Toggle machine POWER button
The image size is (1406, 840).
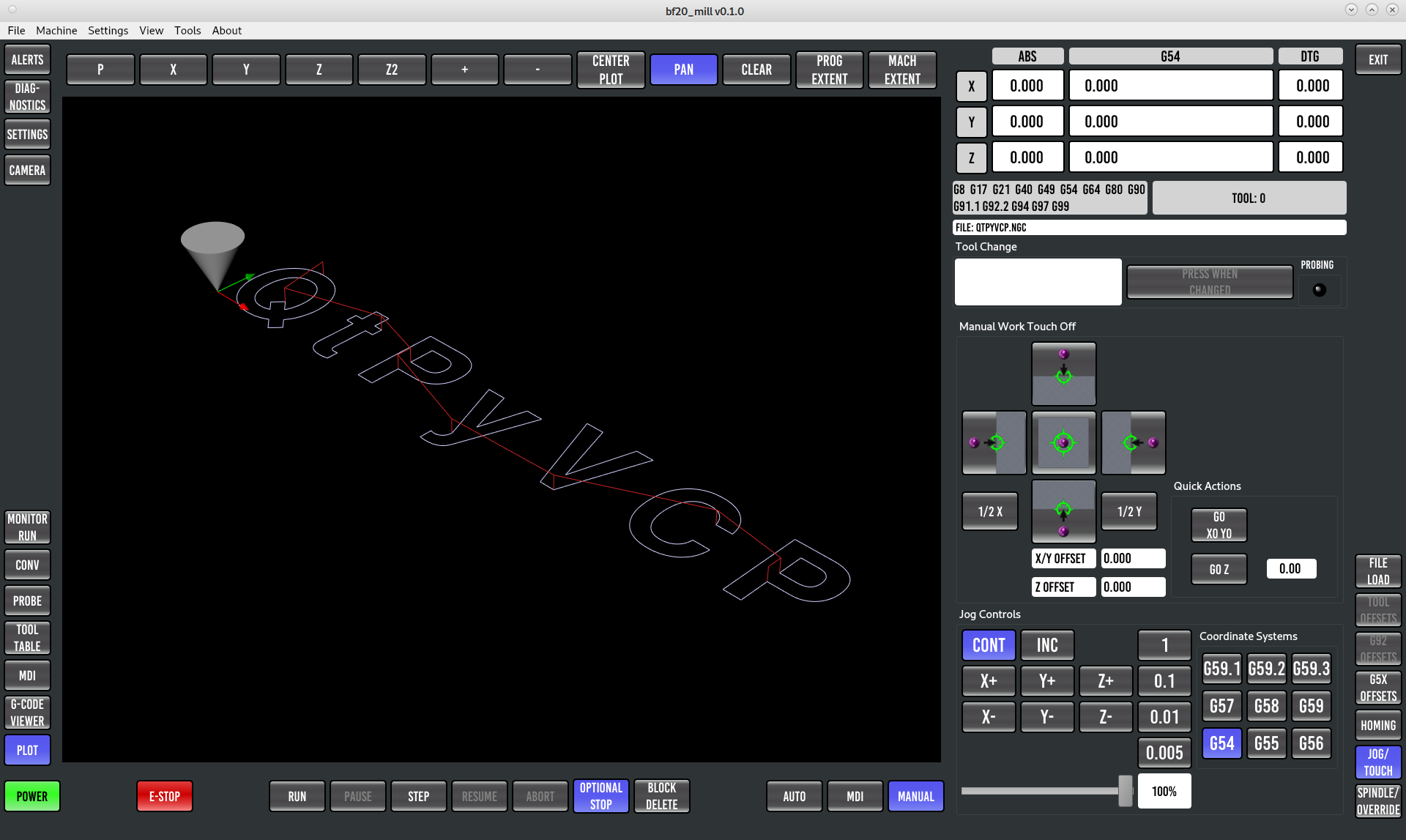point(32,796)
